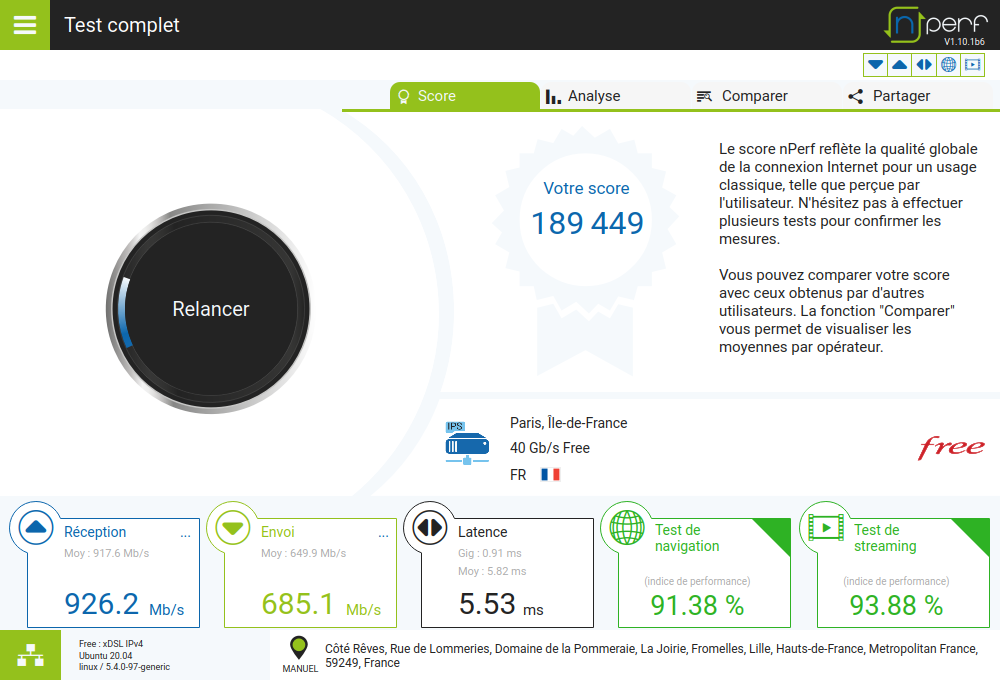
Task: Click the Test de navigation globe icon
Action: click(x=627, y=528)
